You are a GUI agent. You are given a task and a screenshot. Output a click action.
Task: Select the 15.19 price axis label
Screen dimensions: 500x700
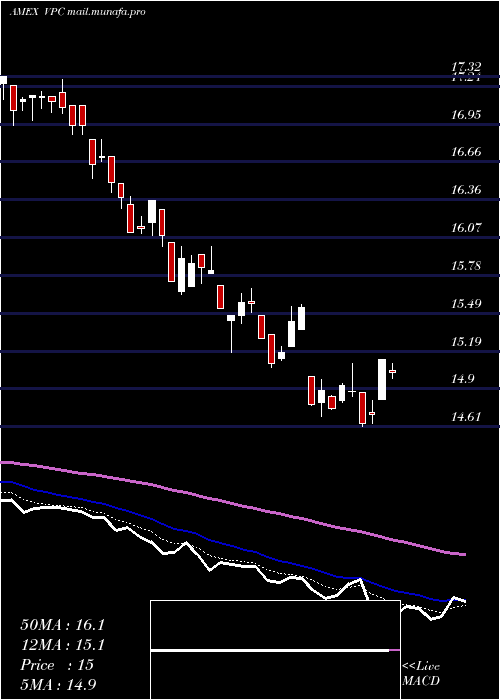466,342
